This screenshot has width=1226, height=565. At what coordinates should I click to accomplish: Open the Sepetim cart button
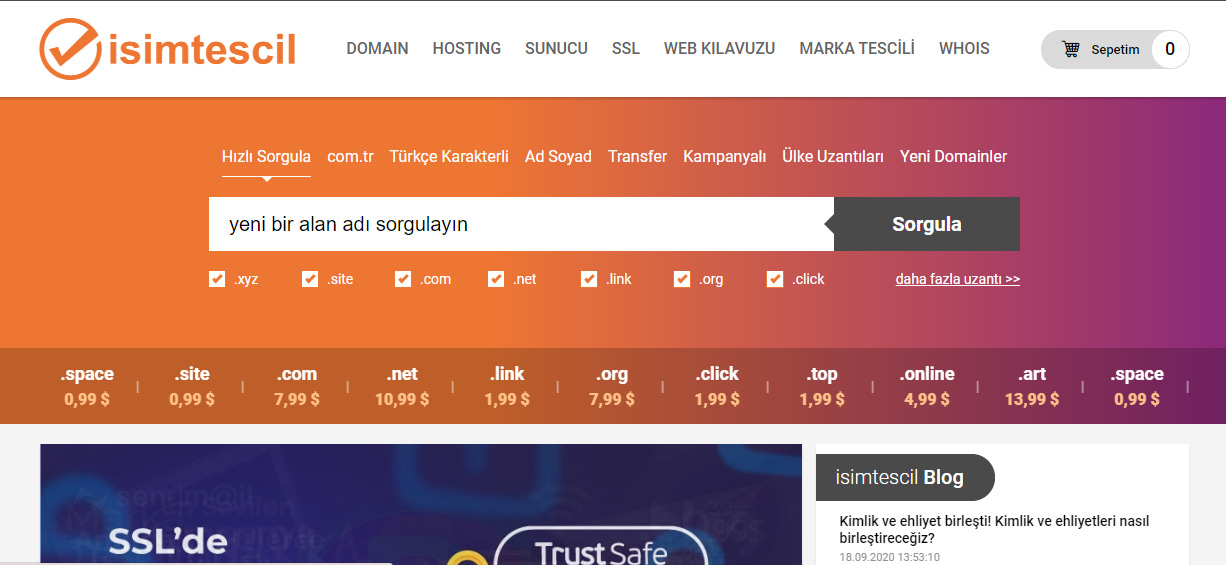1115,49
